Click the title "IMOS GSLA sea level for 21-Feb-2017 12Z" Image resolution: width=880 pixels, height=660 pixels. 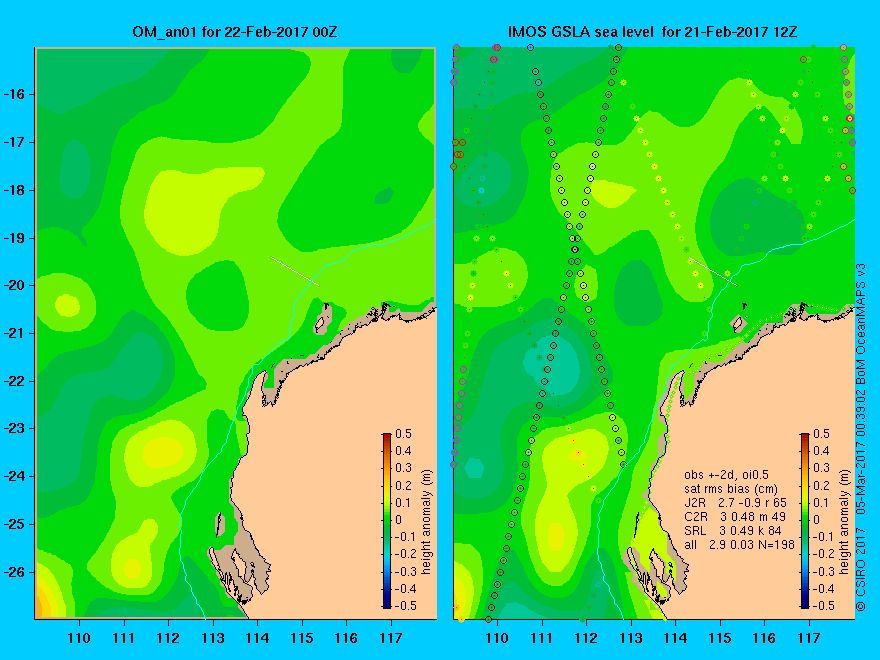tap(653, 32)
